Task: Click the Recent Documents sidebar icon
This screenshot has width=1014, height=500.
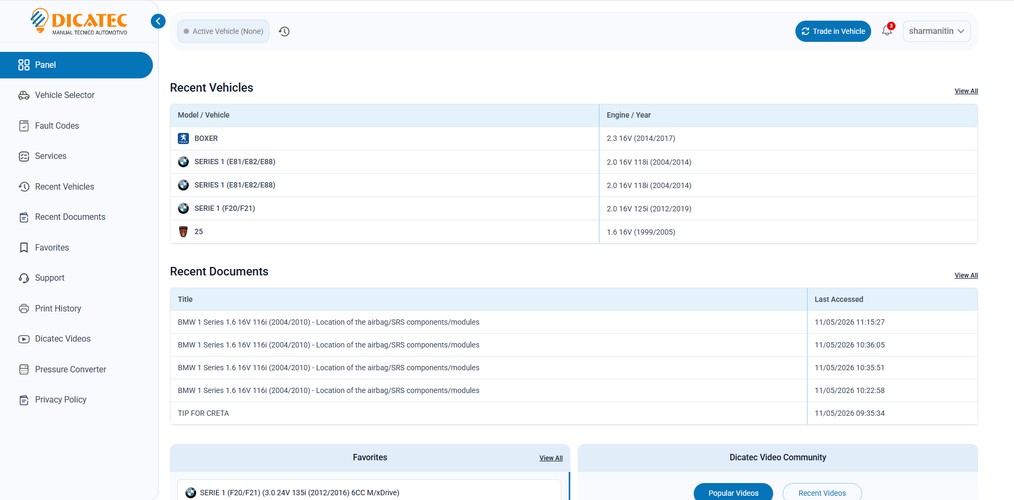Action: pyautogui.click(x=24, y=217)
